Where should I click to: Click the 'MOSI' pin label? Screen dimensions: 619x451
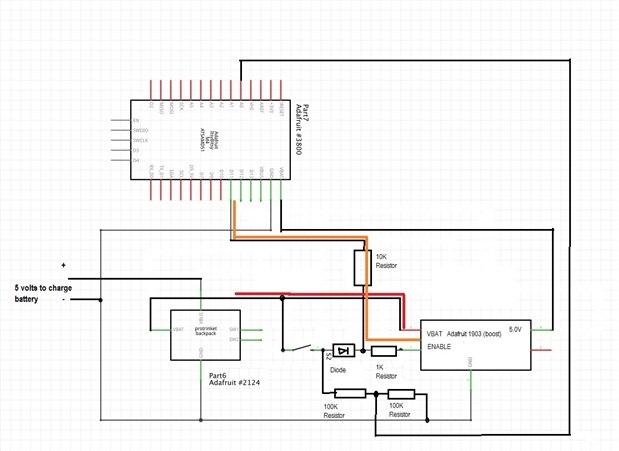(x=171, y=108)
